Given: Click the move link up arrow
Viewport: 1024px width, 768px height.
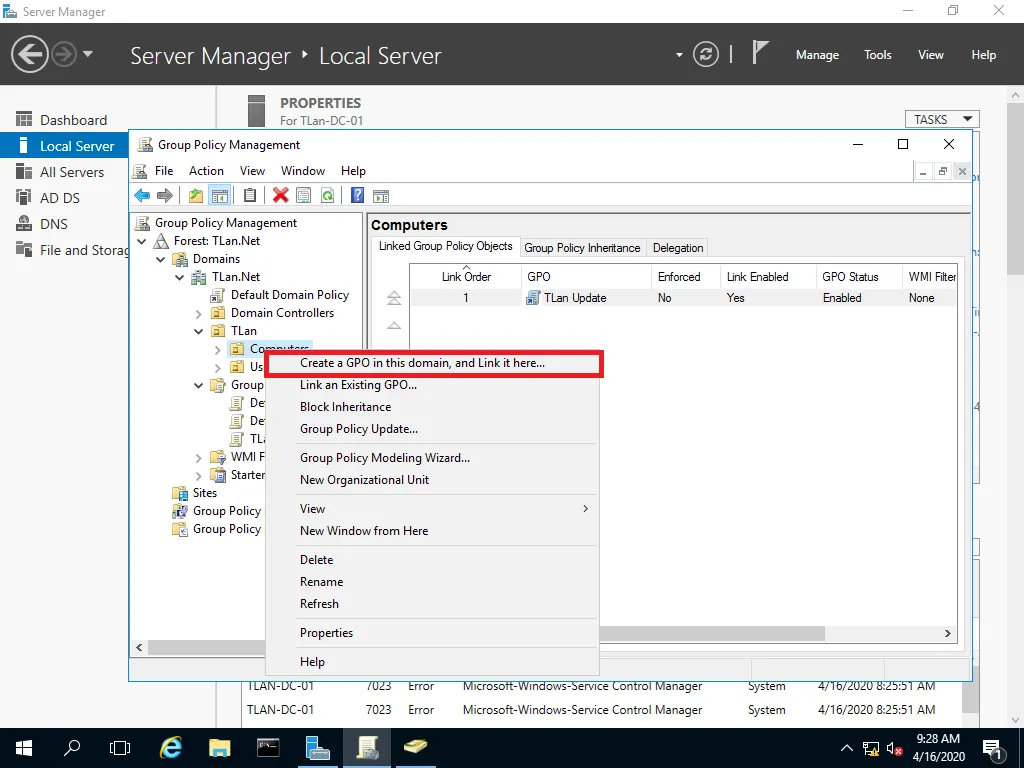Looking at the screenshot, I should 394,325.
